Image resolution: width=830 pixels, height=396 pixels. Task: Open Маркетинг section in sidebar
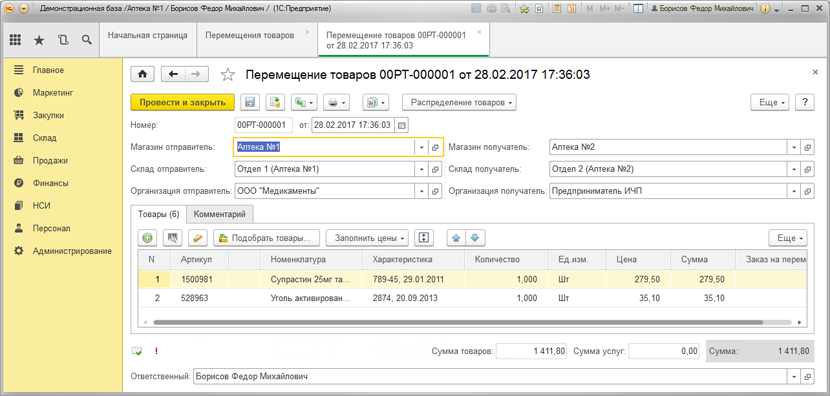52,93
